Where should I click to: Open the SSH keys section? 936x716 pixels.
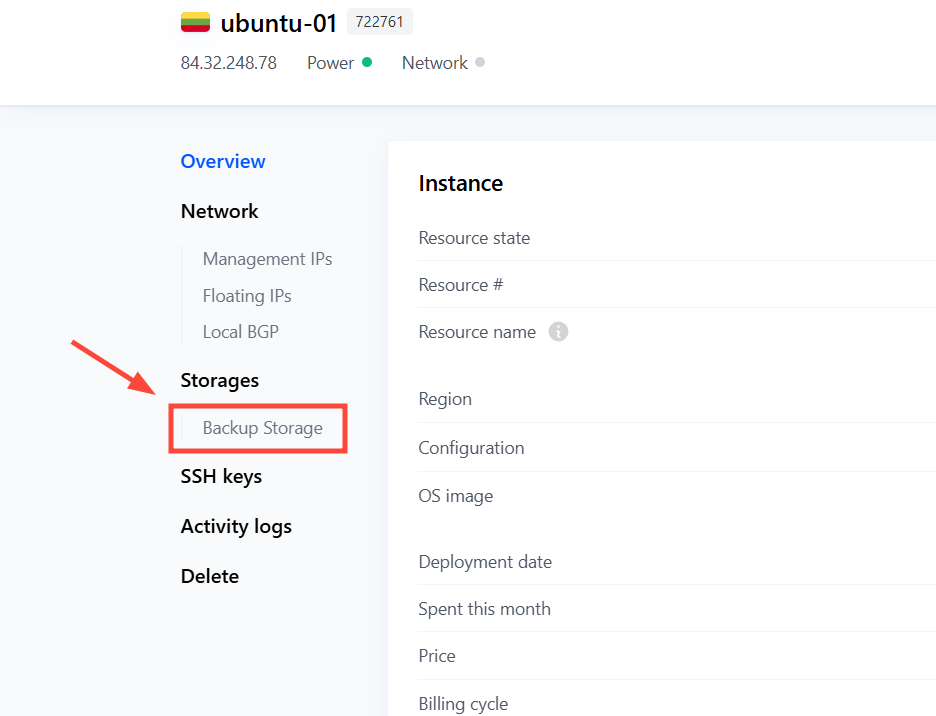click(x=221, y=476)
